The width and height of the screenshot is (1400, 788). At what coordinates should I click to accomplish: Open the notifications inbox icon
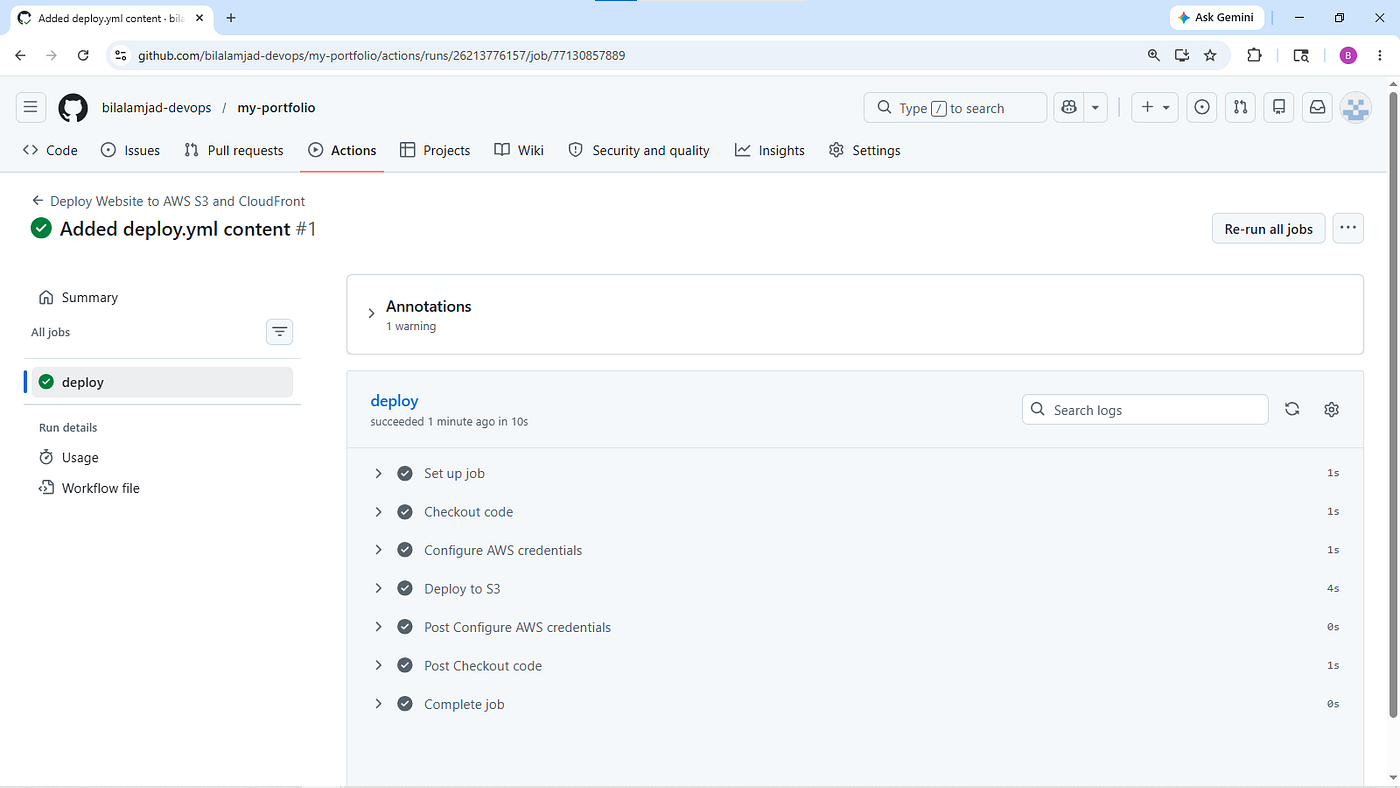[1317, 107]
